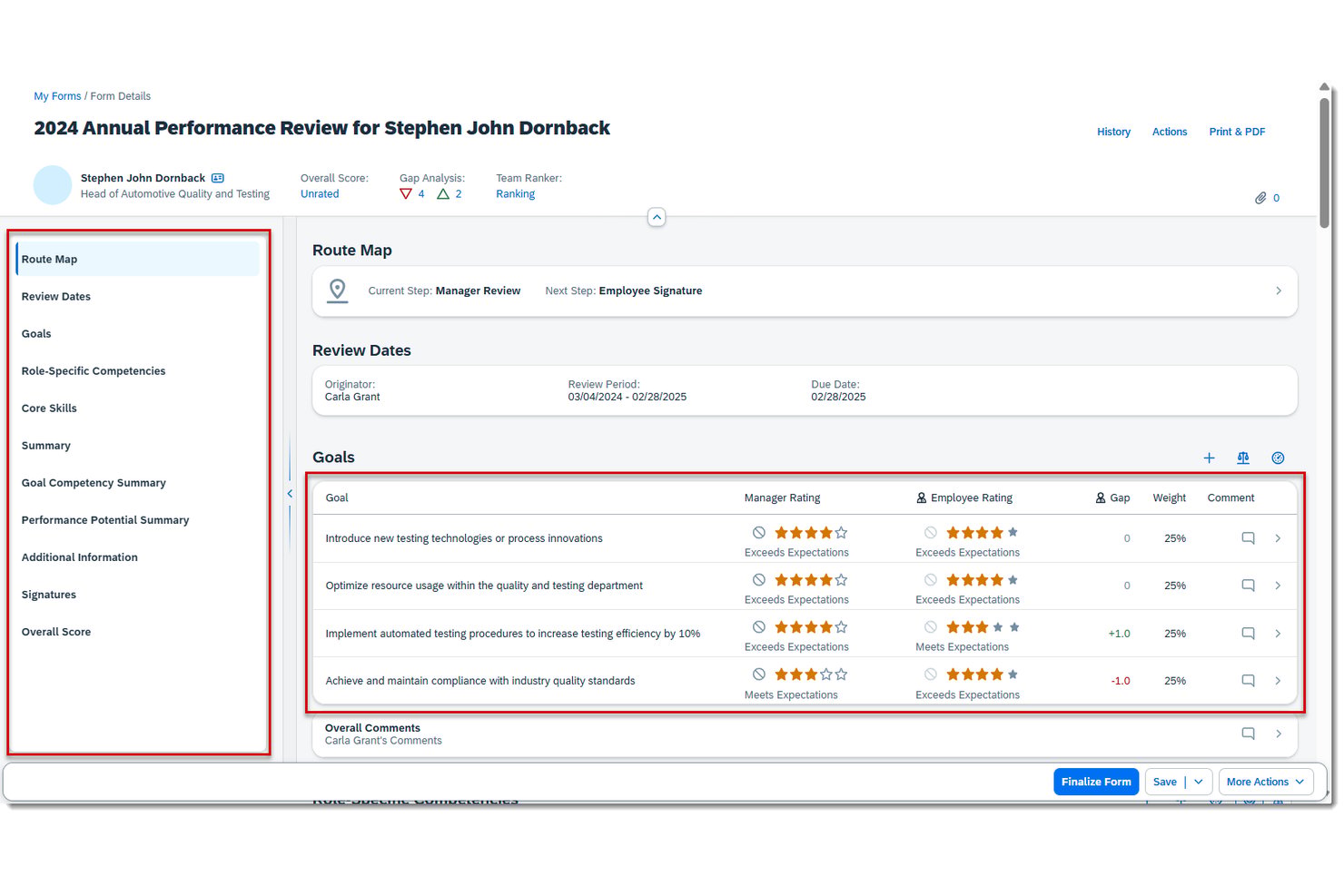The image size is (1344, 896).
Task: Click the Route Map location pin icon
Action: [x=337, y=290]
